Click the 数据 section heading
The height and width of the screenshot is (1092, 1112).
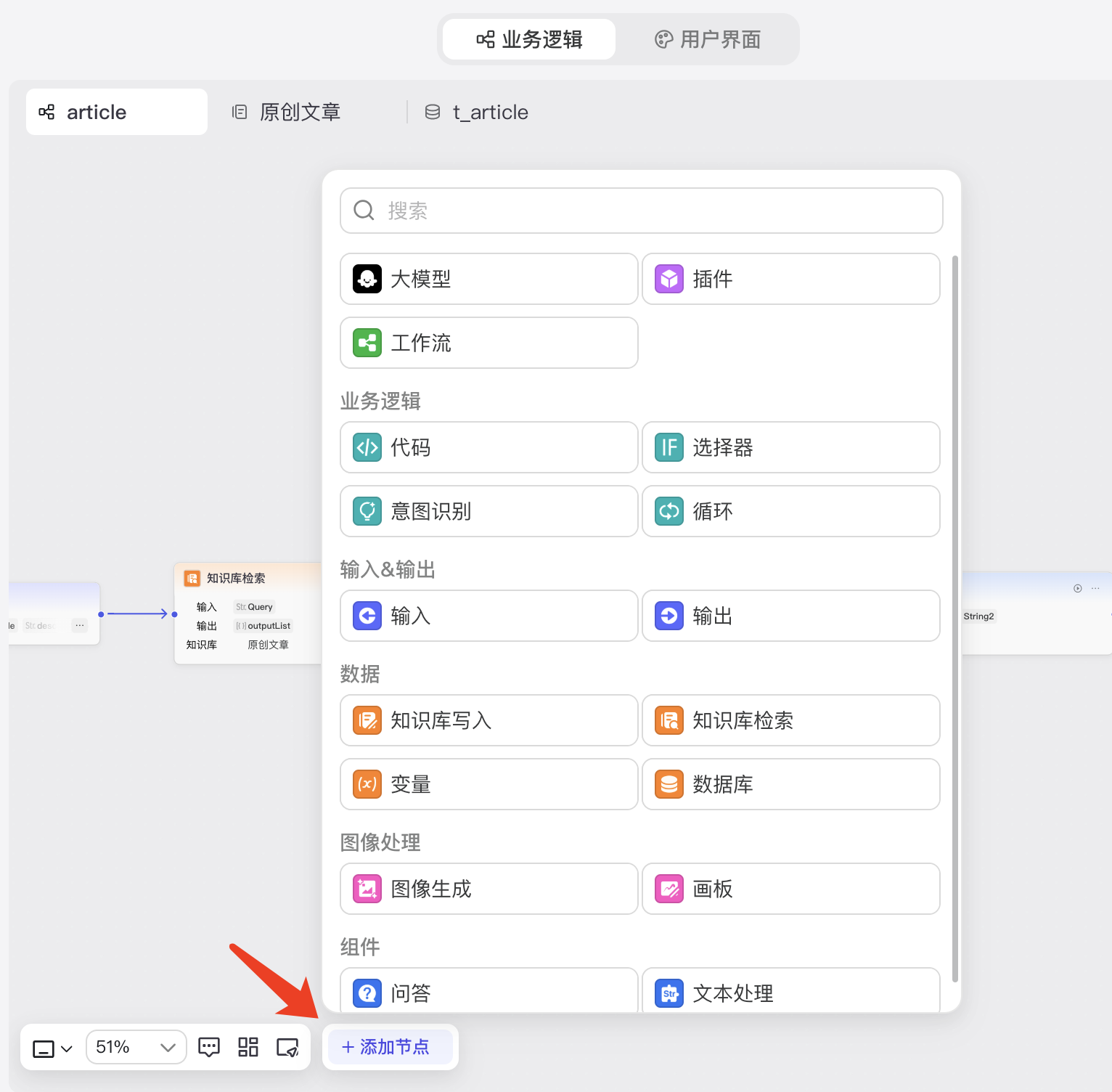pyautogui.click(x=360, y=674)
